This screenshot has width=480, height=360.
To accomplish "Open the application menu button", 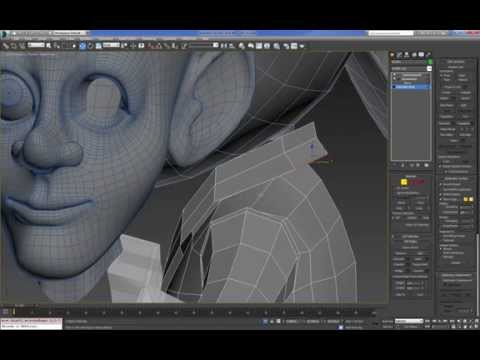I will pyautogui.click(x=4, y=34).
